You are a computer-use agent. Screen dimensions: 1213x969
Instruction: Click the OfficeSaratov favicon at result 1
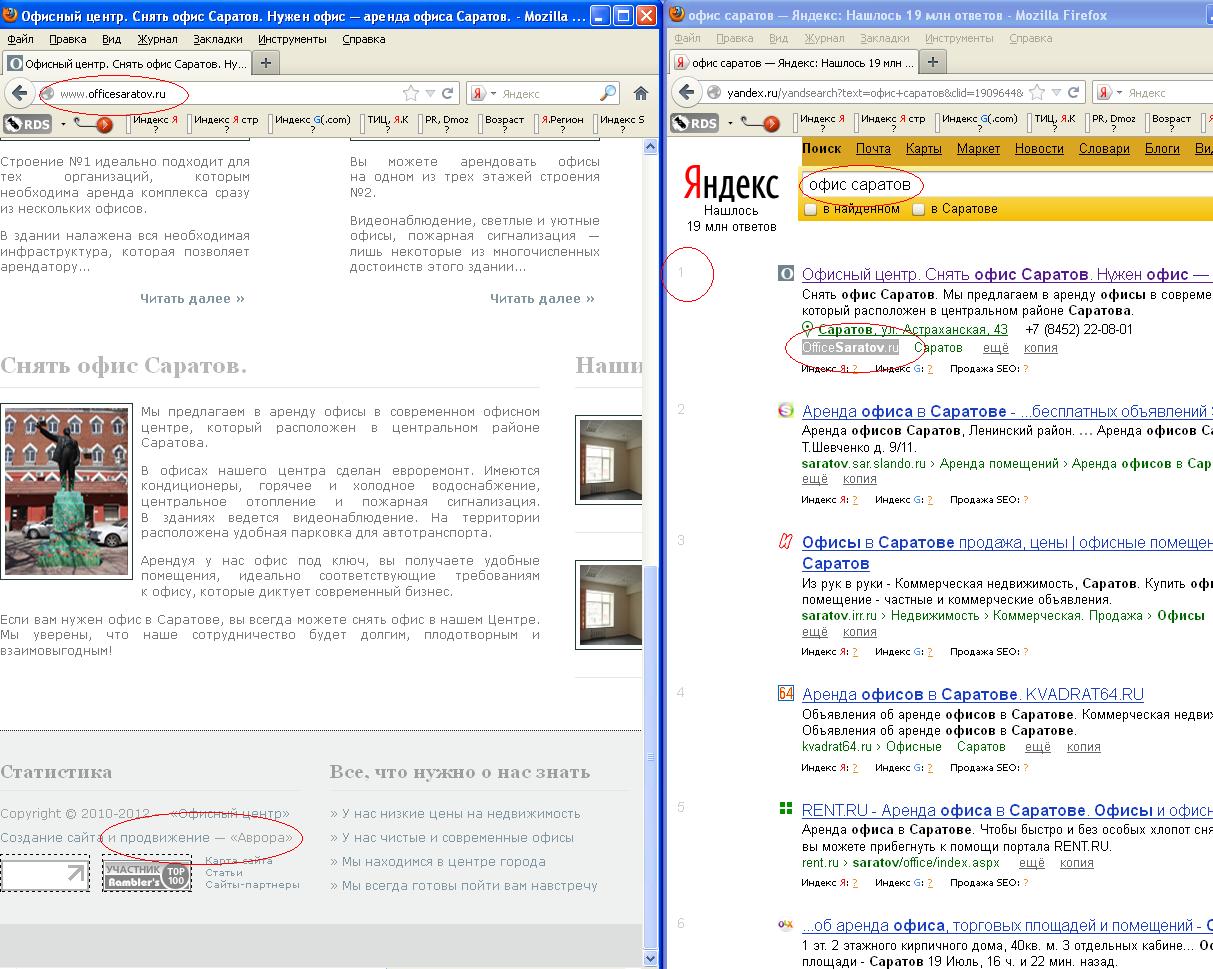coord(786,274)
